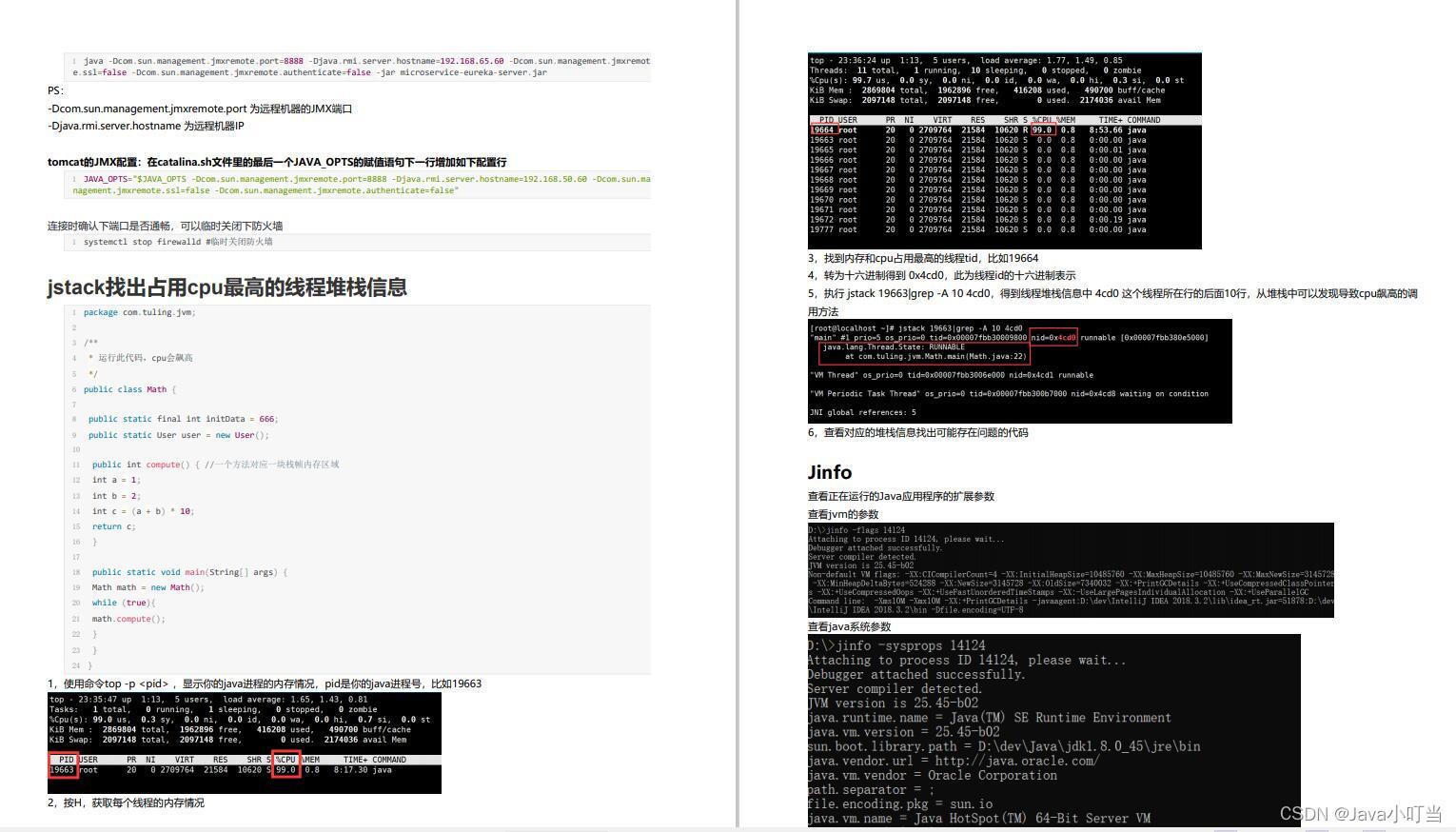Click code line 'Math math = new Math();'

(148, 587)
